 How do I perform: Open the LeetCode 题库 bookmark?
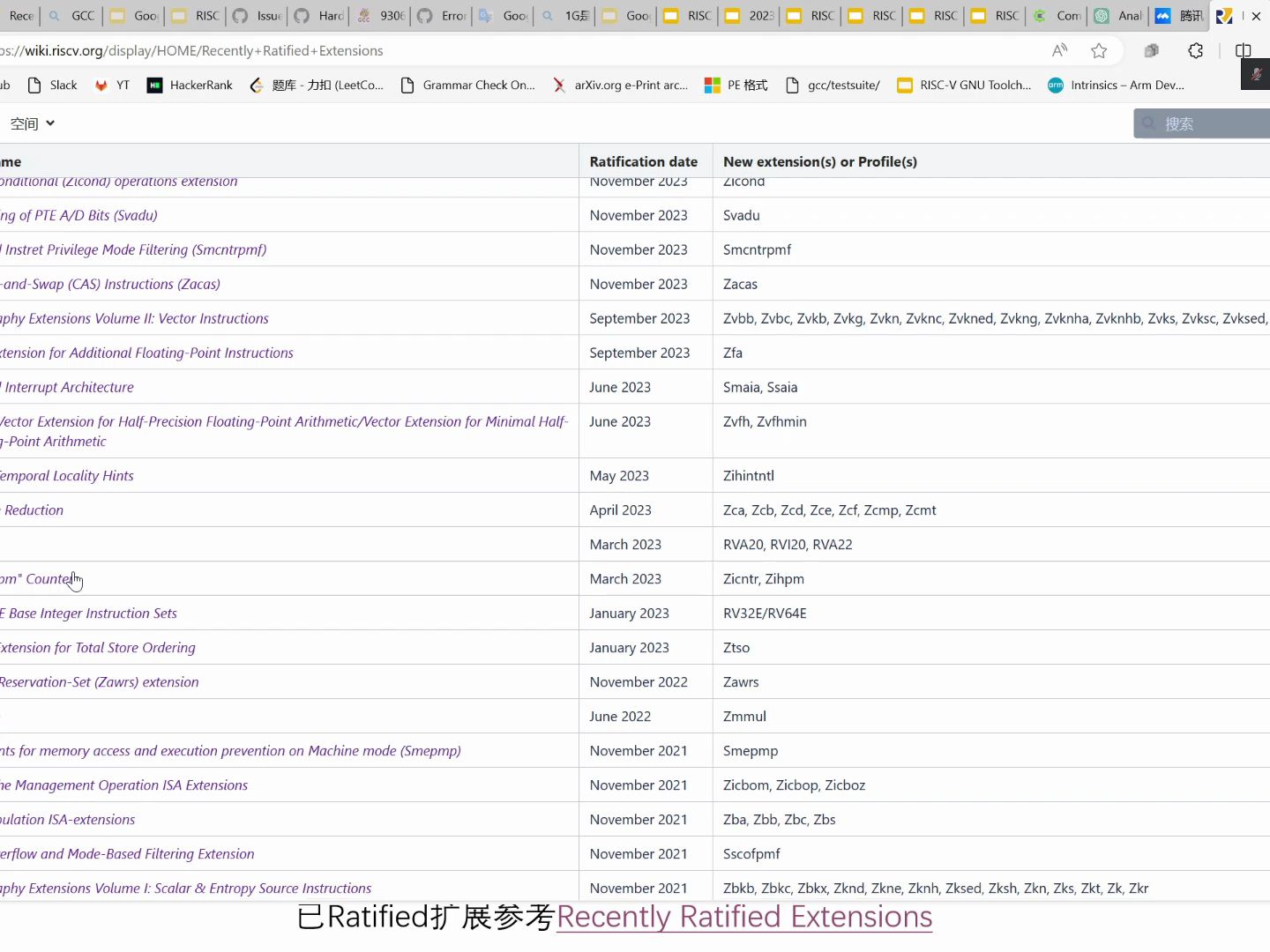click(317, 85)
